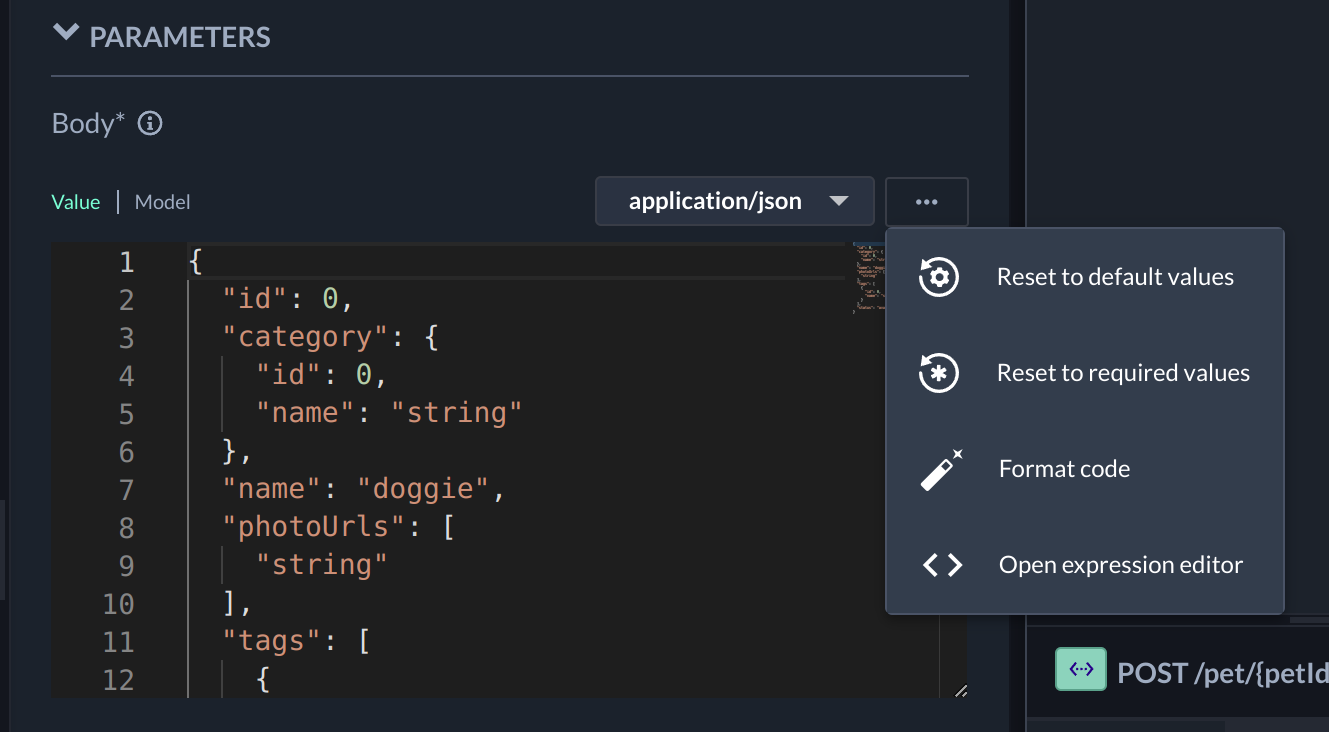Collapse the PARAMETERS section chevron

click(x=66, y=33)
